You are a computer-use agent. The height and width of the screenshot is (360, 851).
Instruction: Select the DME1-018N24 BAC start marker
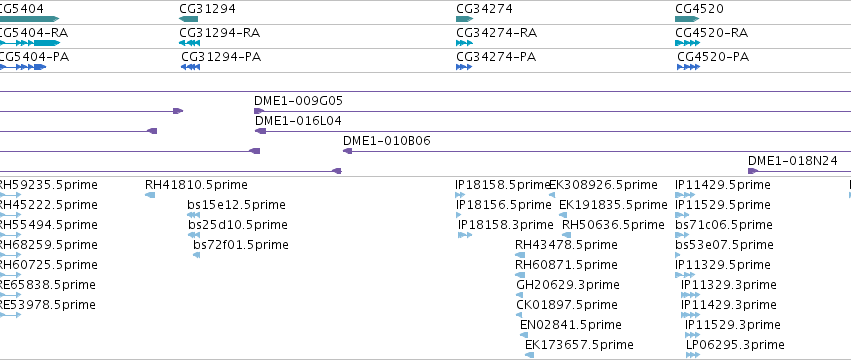[753, 171]
